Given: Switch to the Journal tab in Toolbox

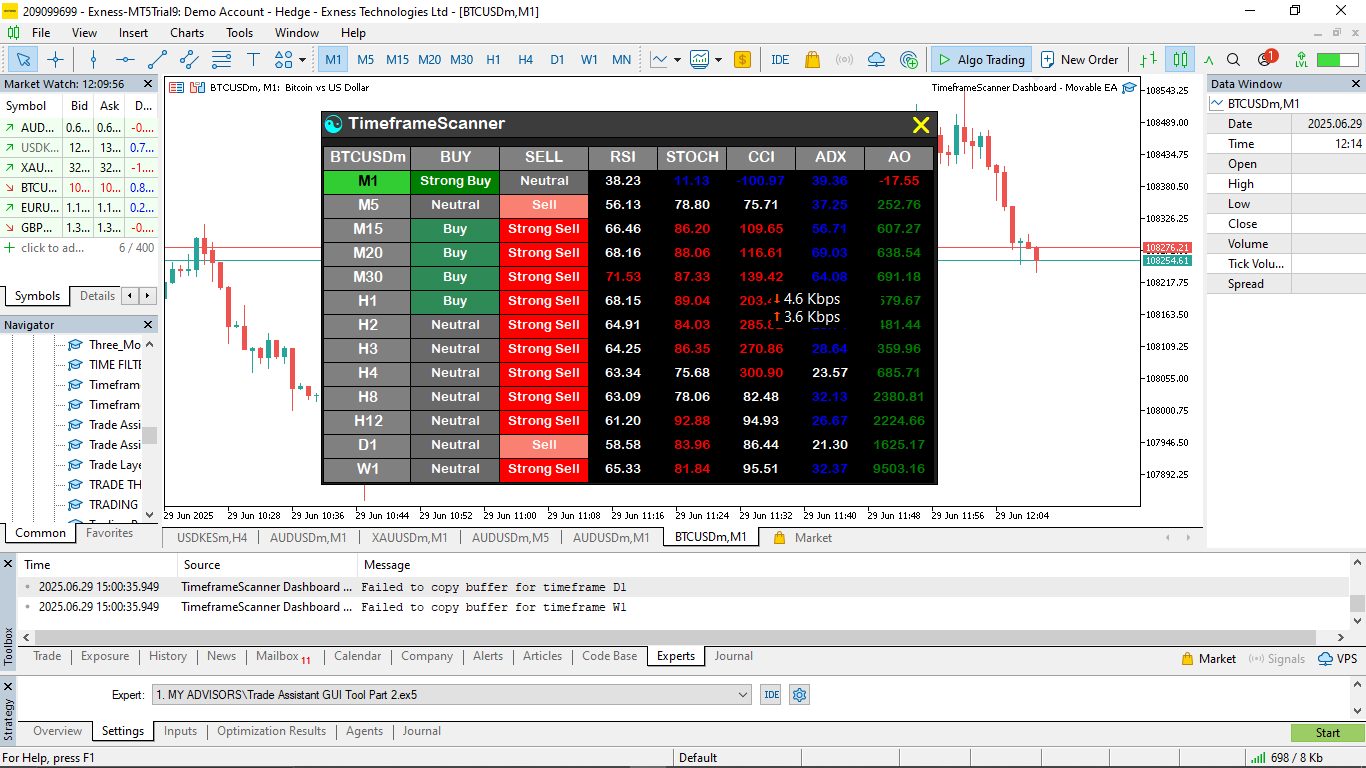Looking at the screenshot, I should tap(733, 656).
